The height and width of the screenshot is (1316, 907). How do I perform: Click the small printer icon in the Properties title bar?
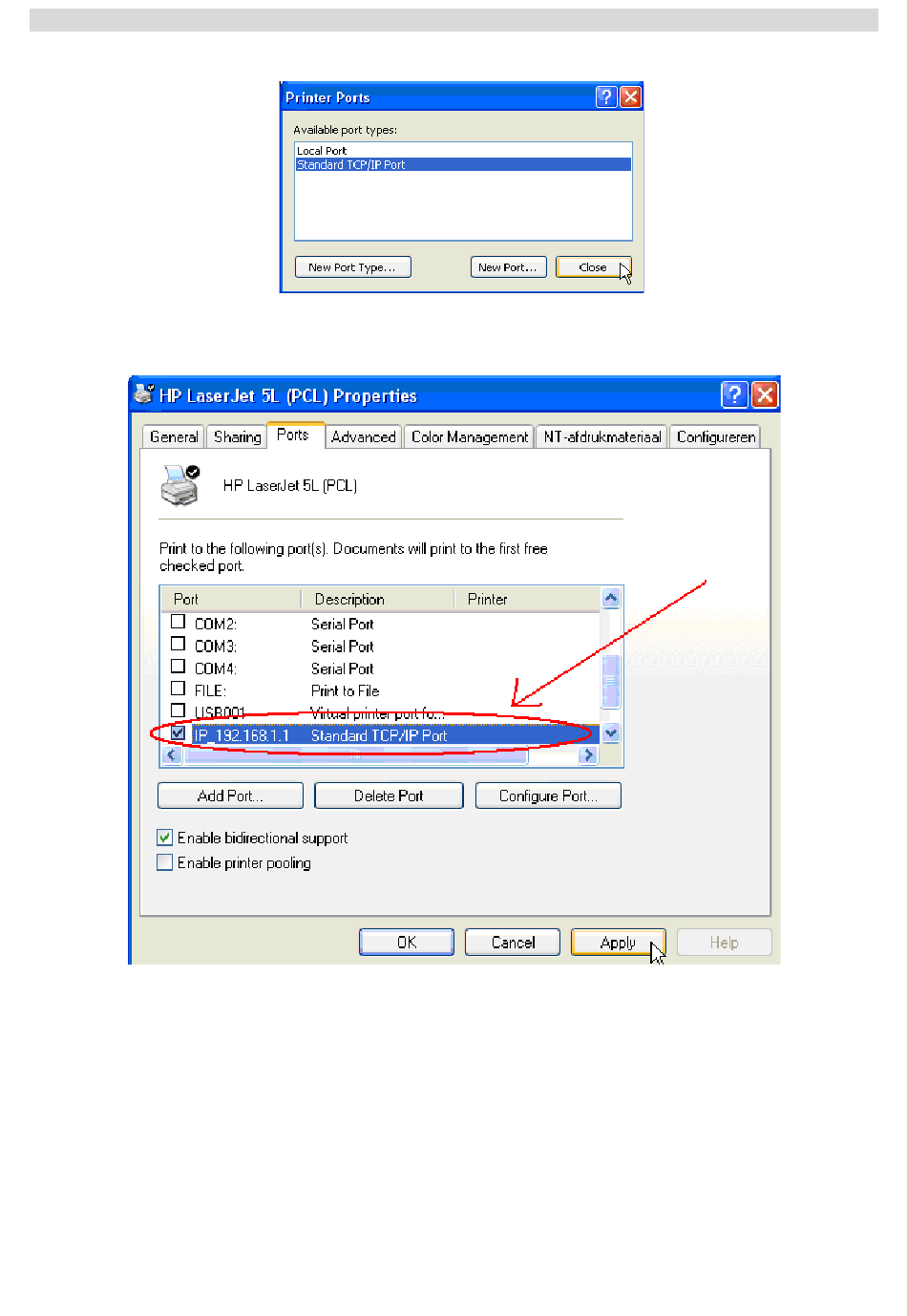[x=144, y=393]
